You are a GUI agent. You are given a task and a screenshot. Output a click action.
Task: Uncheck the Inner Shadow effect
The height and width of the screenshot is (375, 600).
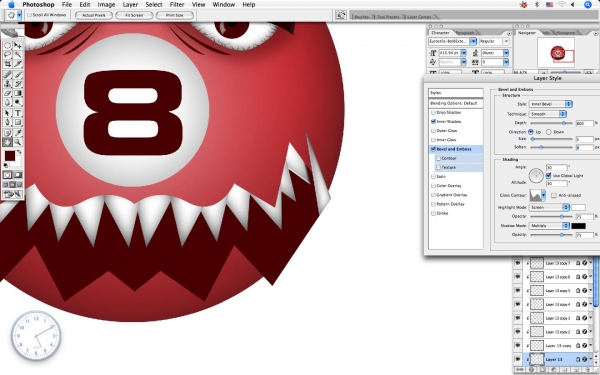coord(434,121)
